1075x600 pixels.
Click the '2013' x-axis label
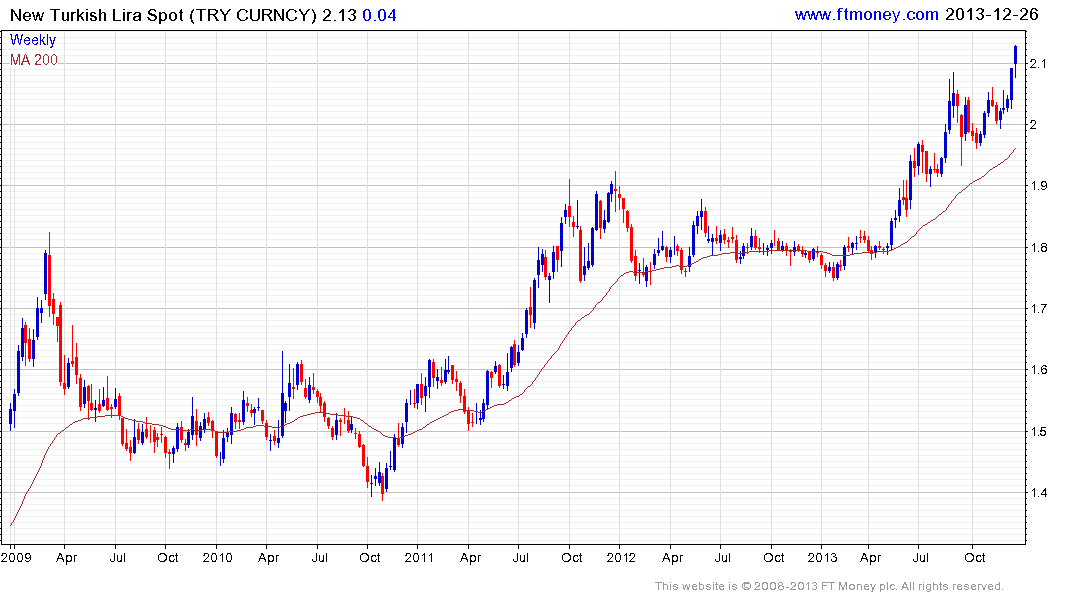click(x=822, y=557)
